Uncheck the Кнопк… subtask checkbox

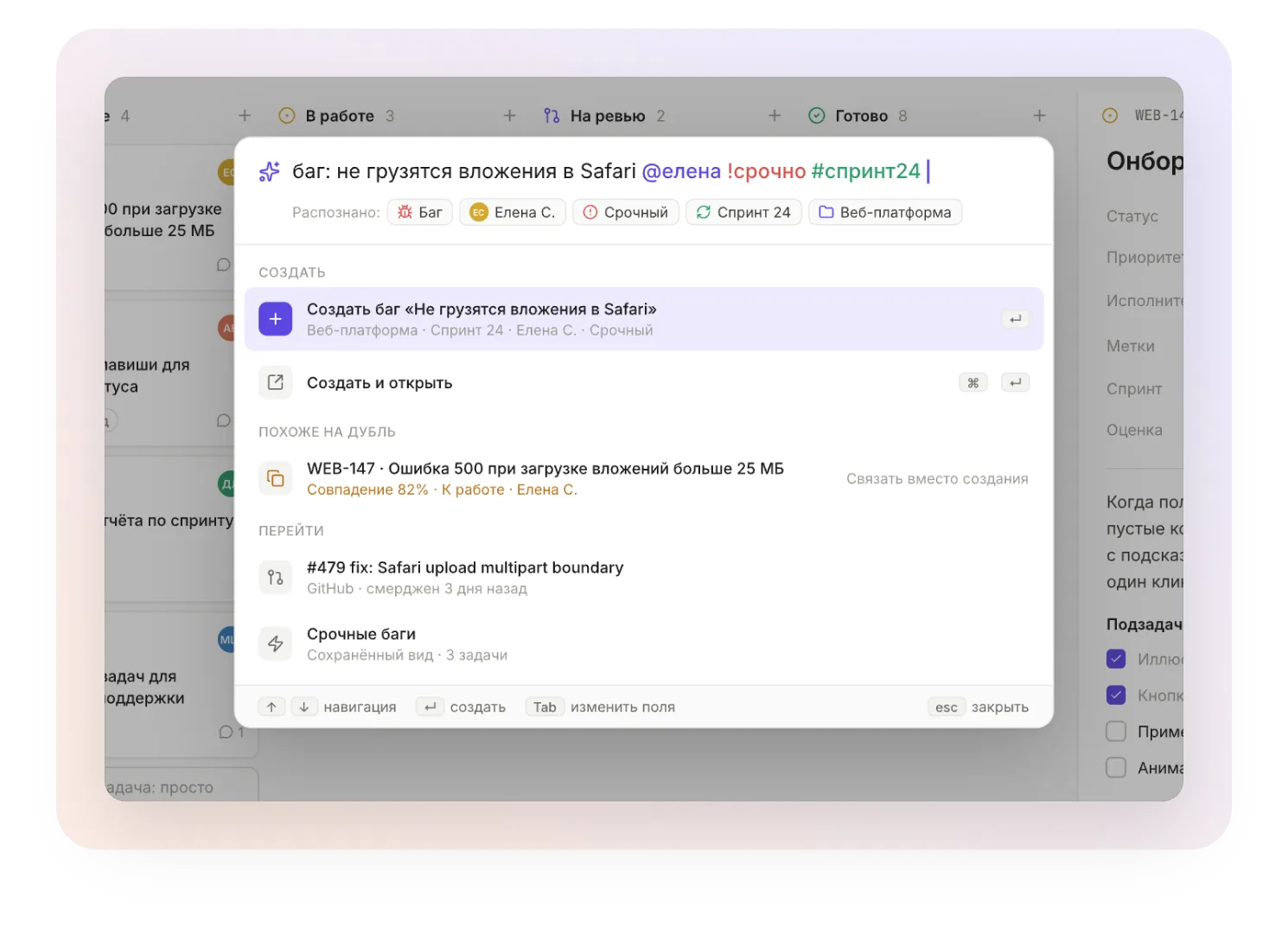coord(1116,695)
